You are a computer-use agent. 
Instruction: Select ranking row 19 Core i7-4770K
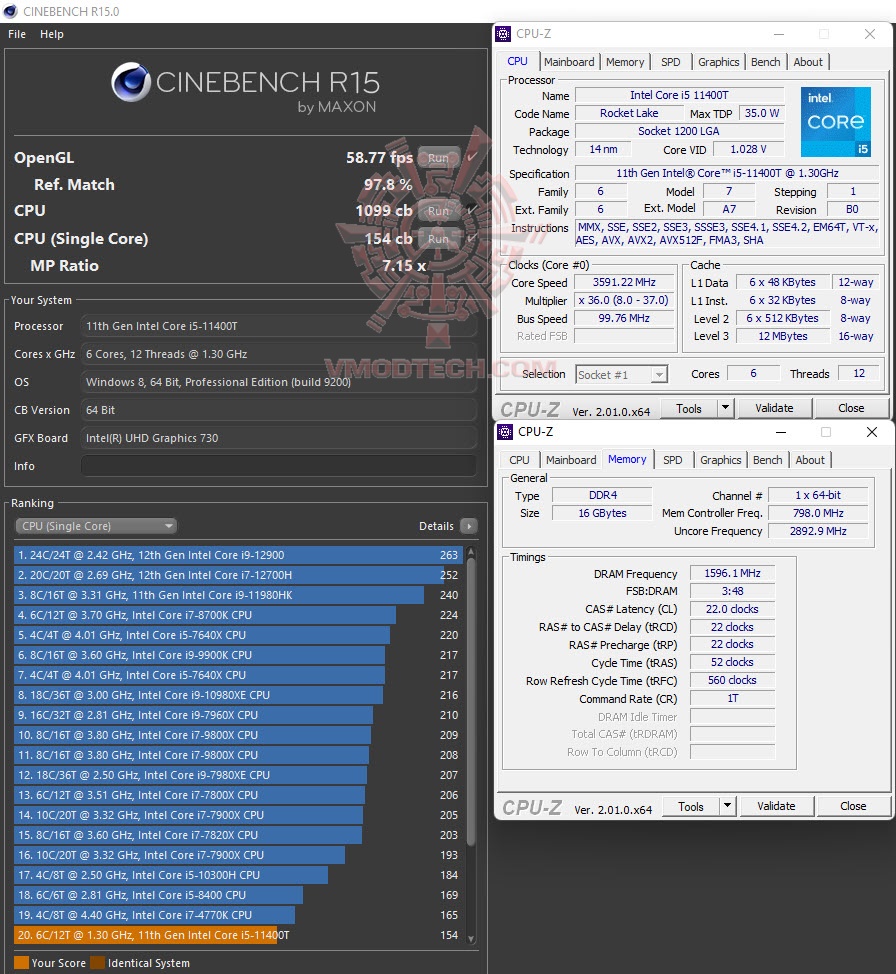[x=237, y=915]
